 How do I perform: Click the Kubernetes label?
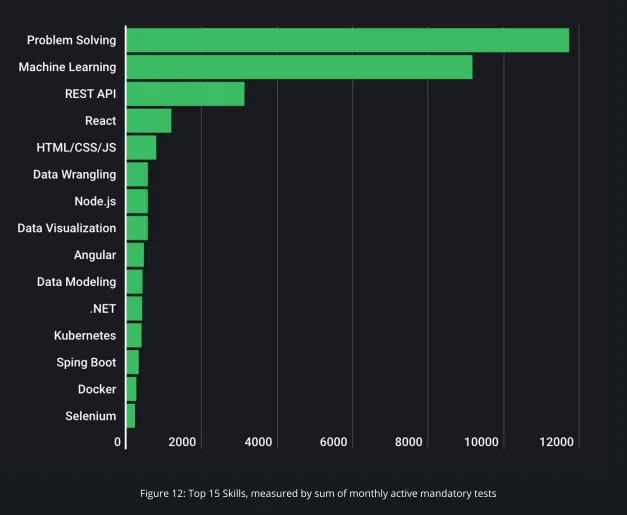85,335
